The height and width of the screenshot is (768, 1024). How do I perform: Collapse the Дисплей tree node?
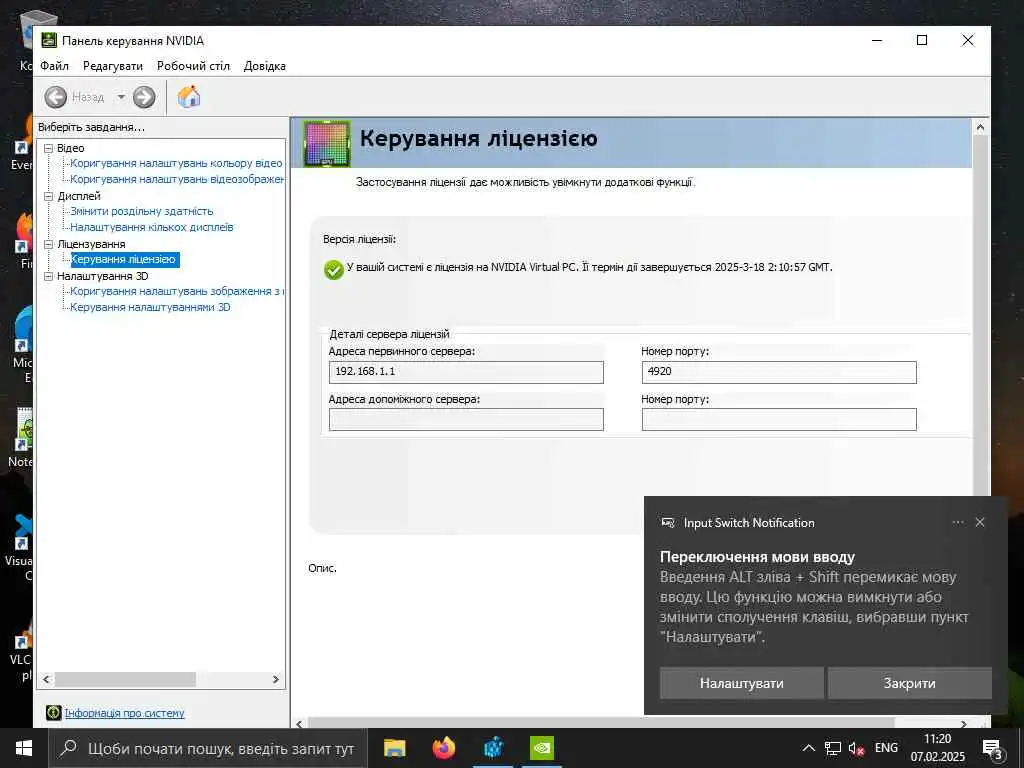click(x=48, y=196)
